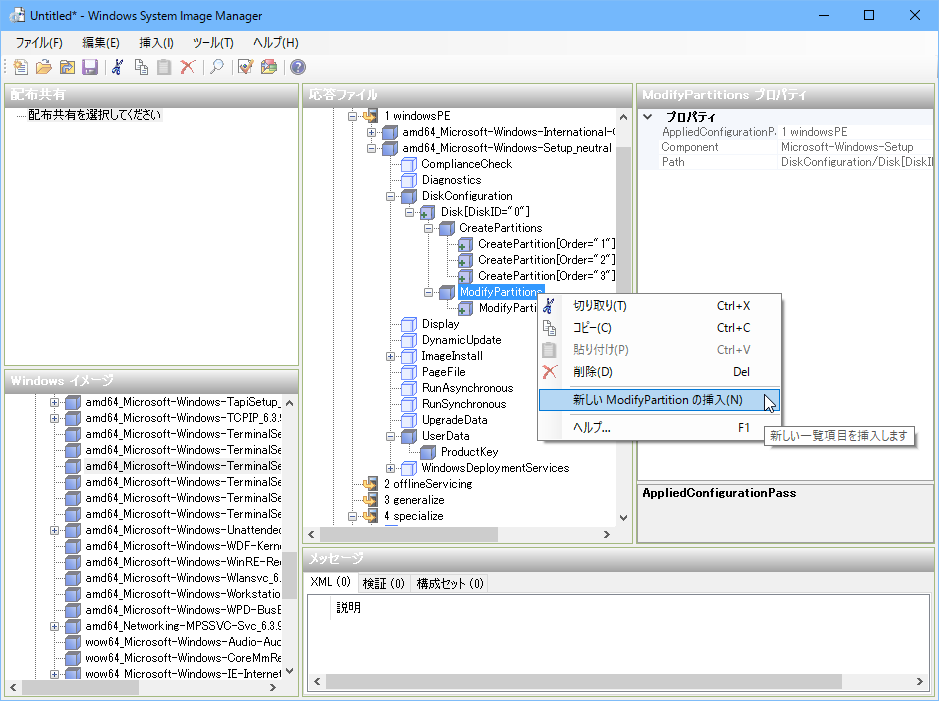Screen dimensions: 939x701
Task: Click the red X icon beside 削除(D) in the context menu
Action: pyautogui.click(x=549, y=372)
